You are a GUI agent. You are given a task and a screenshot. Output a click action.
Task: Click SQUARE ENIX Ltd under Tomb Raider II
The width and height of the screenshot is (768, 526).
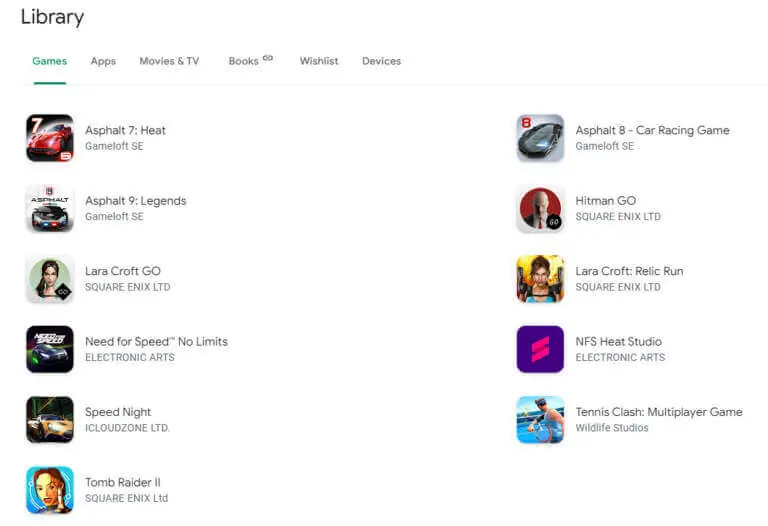[126, 498]
